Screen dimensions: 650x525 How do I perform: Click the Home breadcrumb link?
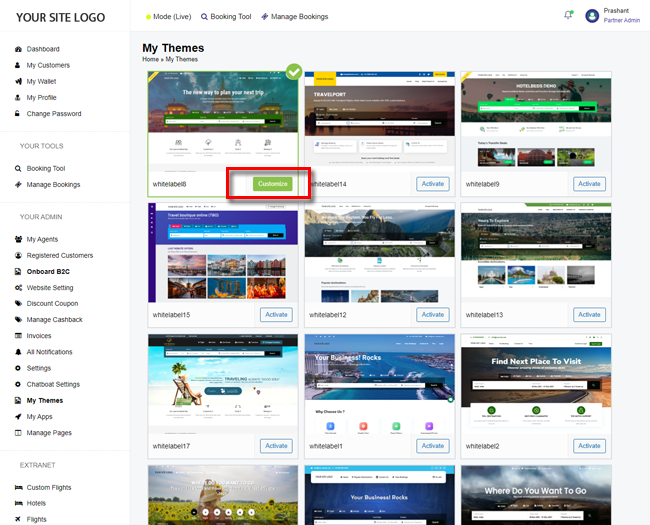tap(150, 59)
